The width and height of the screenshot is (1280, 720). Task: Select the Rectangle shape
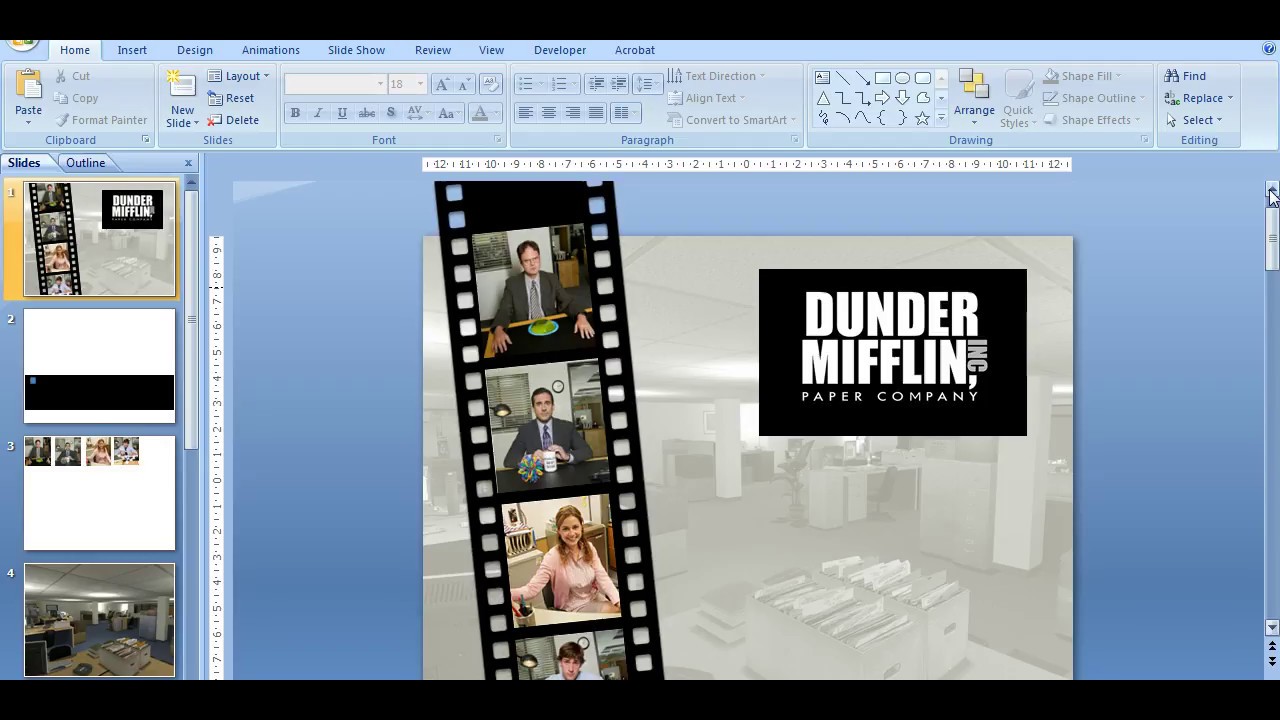(883, 77)
